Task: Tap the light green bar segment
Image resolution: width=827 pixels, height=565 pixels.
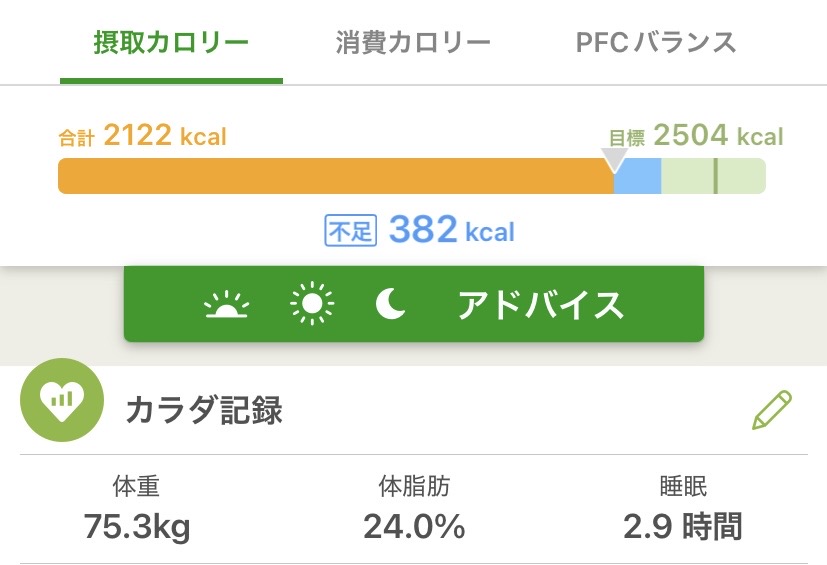Action: tap(714, 176)
